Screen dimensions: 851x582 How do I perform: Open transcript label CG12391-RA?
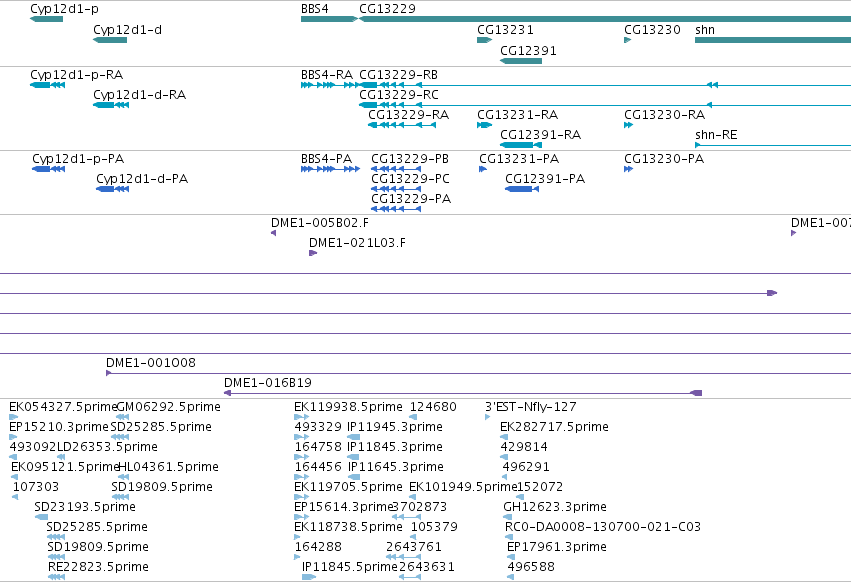[541, 135]
